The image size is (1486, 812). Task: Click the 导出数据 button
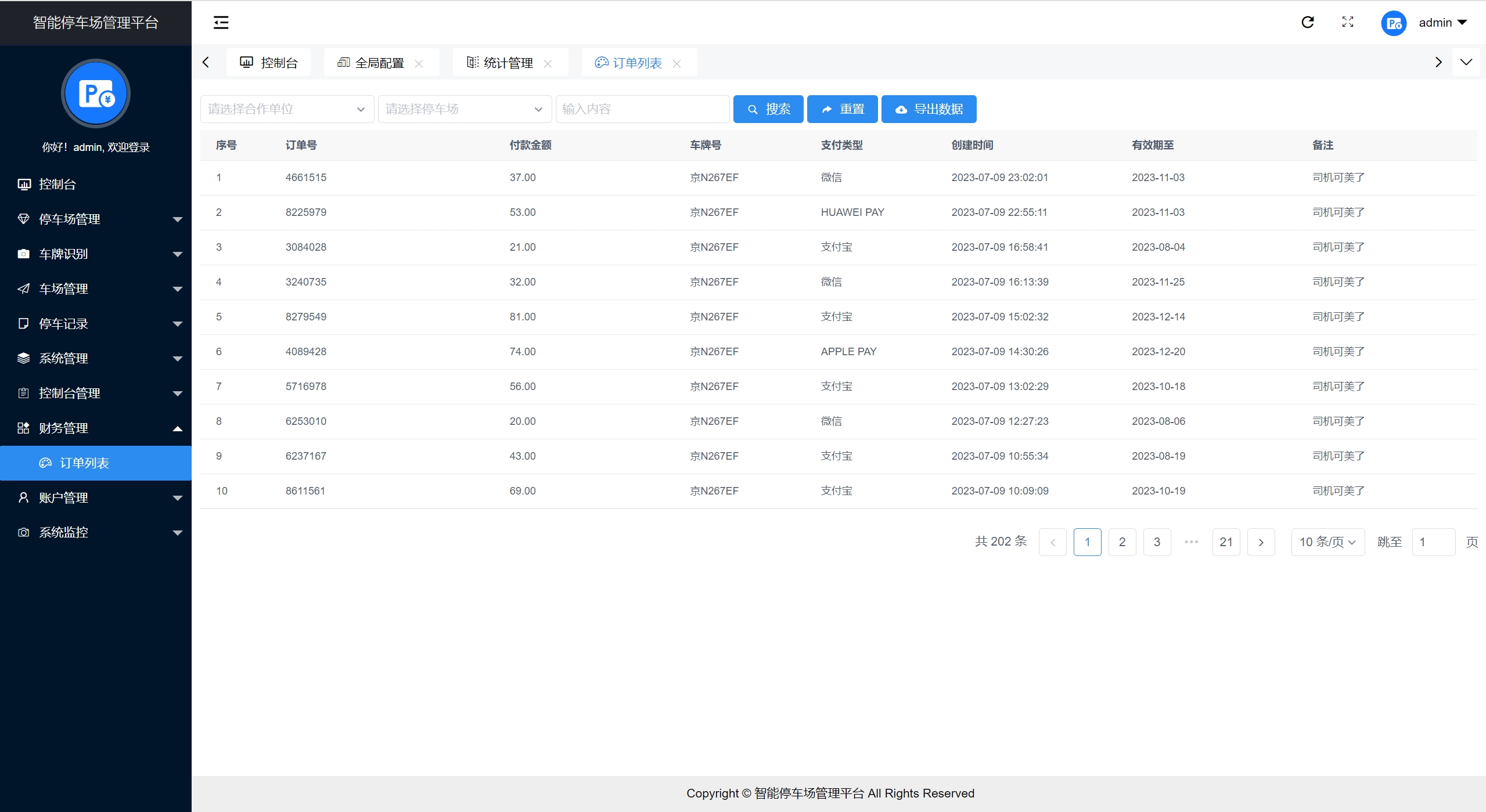929,109
